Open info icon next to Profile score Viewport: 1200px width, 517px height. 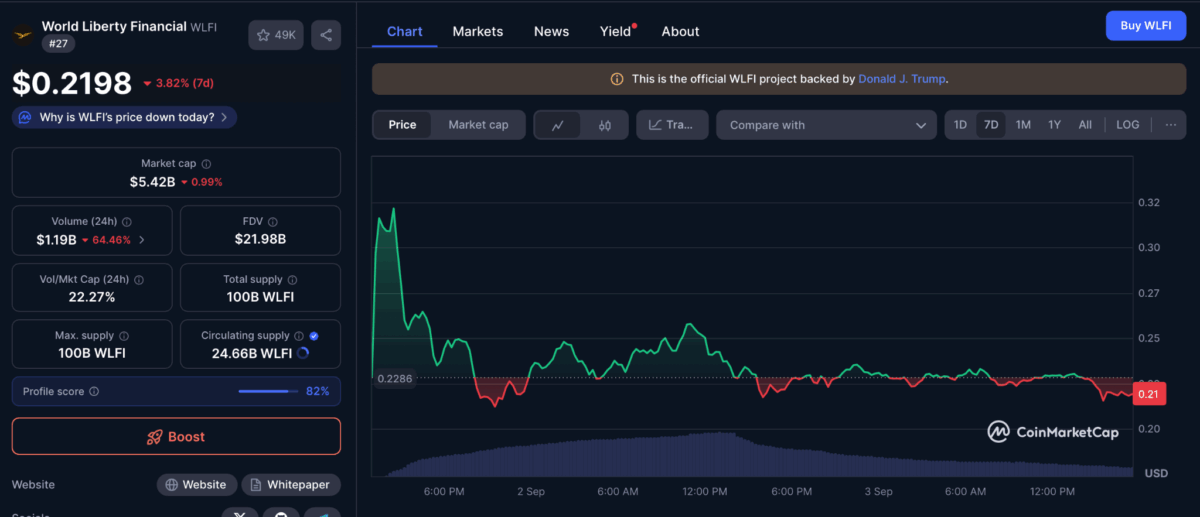[x=94, y=391]
